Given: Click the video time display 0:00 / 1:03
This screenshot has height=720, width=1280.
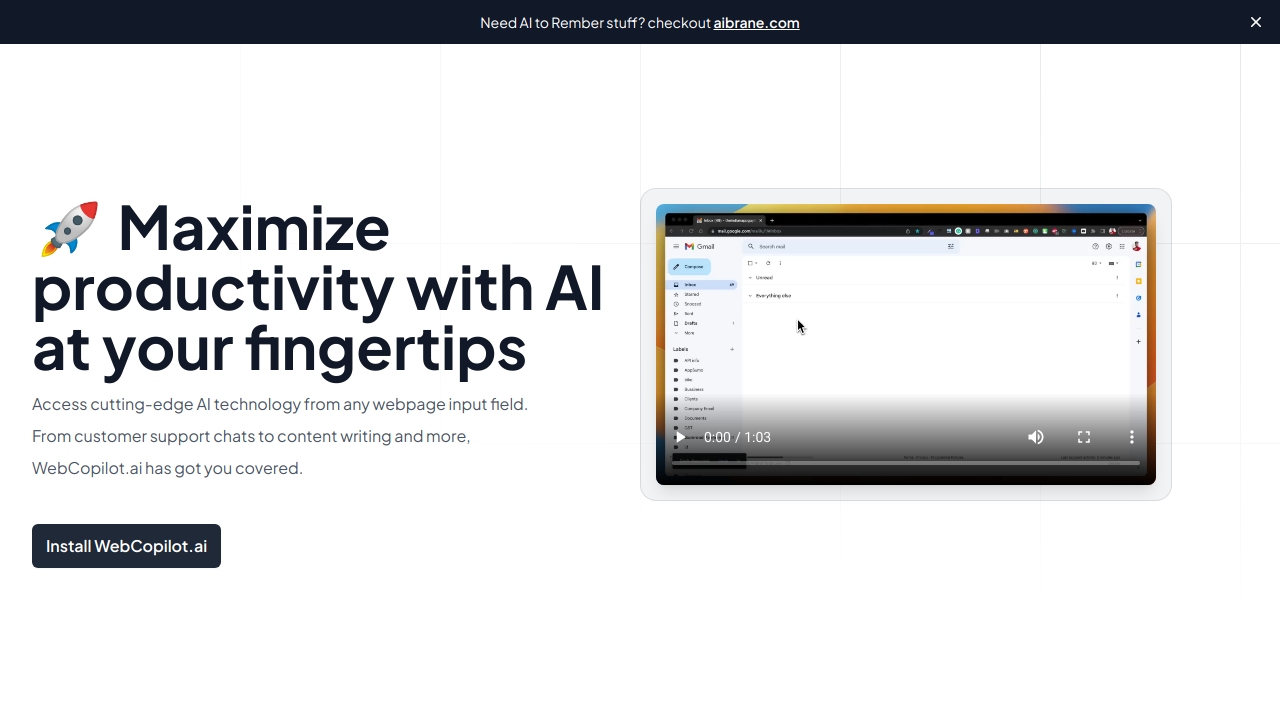Looking at the screenshot, I should (x=737, y=437).
